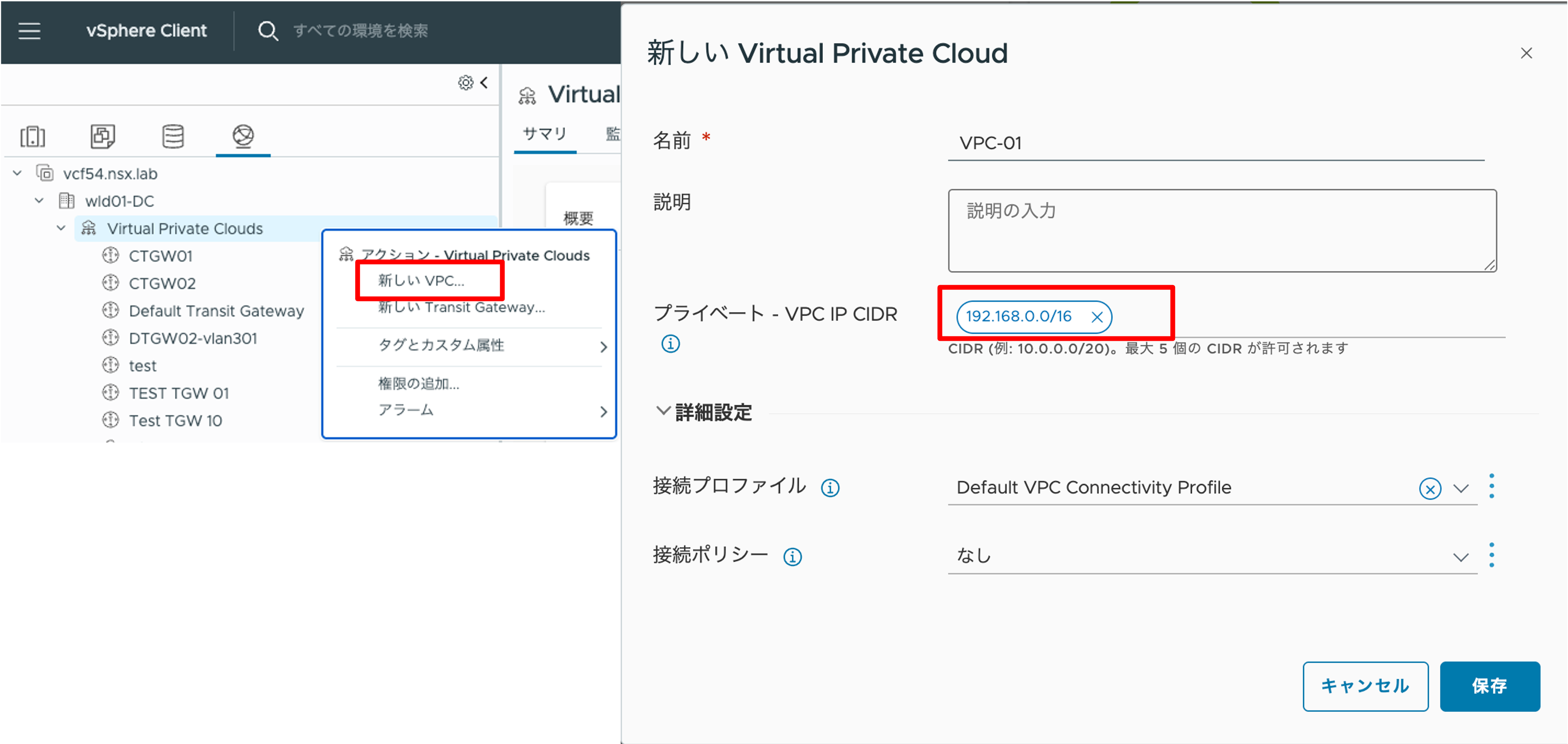Open 接続プロファイル more options menu
This screenshot has height=744, width=1568.
click(x=1491, y=486)
